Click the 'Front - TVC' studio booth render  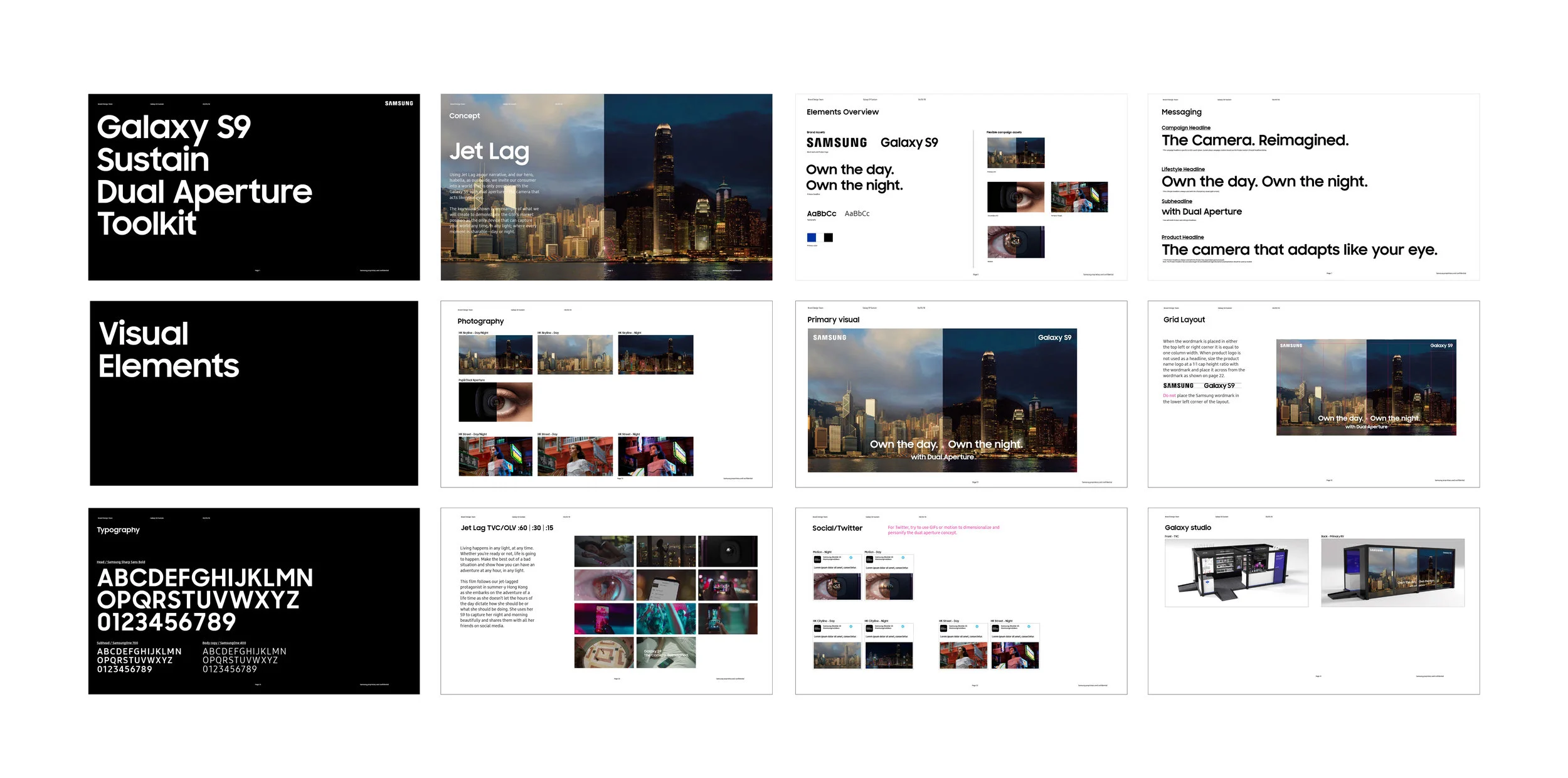[x=1236, y=573]
